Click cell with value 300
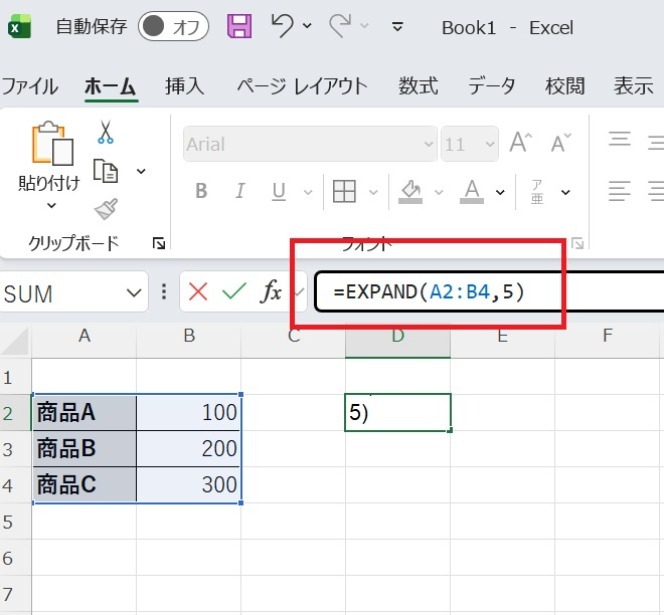The image size is (664, 615). (189, 485)
